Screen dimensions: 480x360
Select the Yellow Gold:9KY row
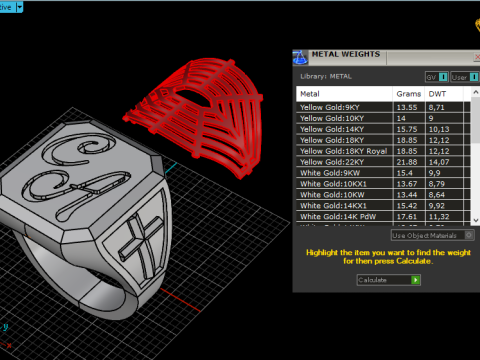[x=383, y=107]
